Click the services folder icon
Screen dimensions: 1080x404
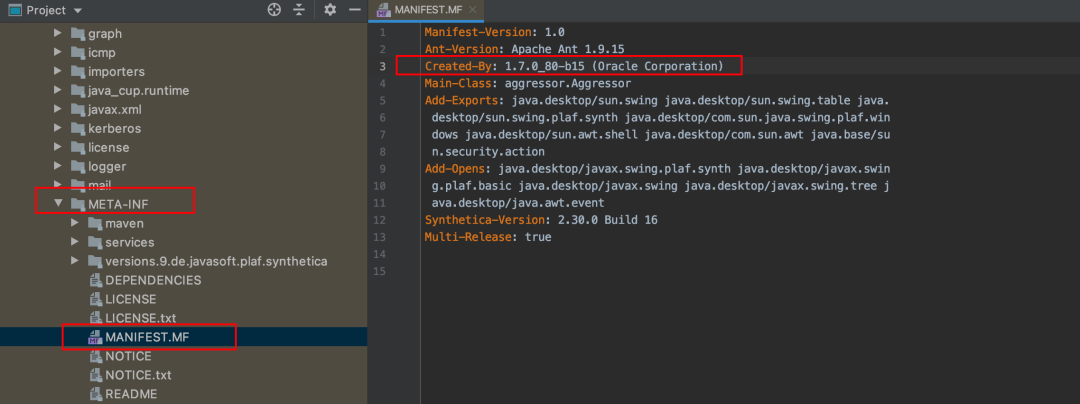pos(94,242)
